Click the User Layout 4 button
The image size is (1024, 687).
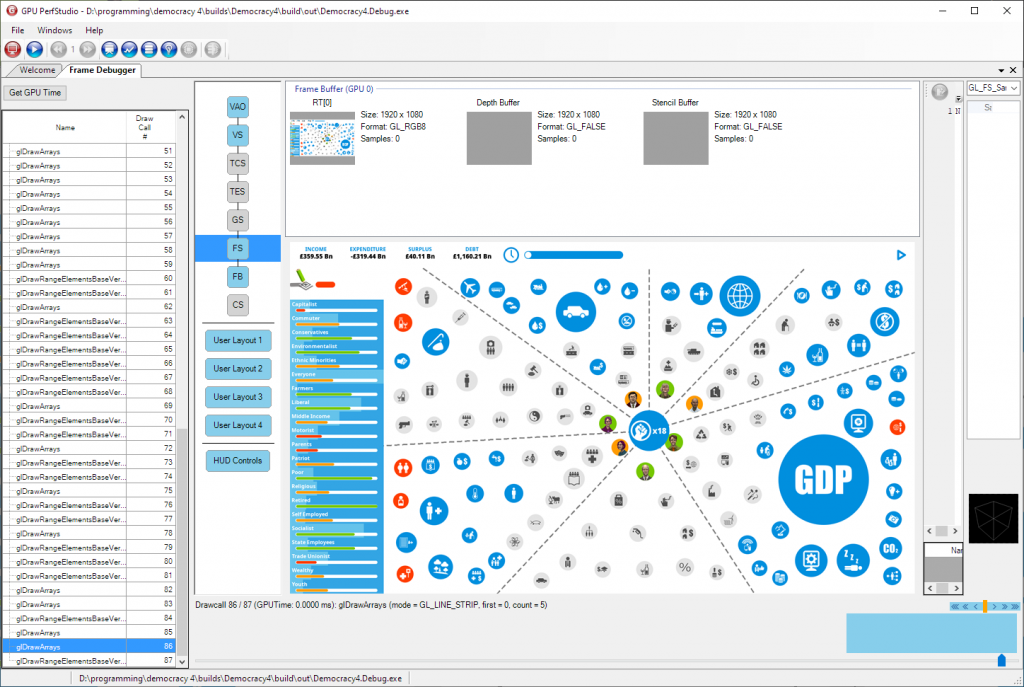[238, 425]
